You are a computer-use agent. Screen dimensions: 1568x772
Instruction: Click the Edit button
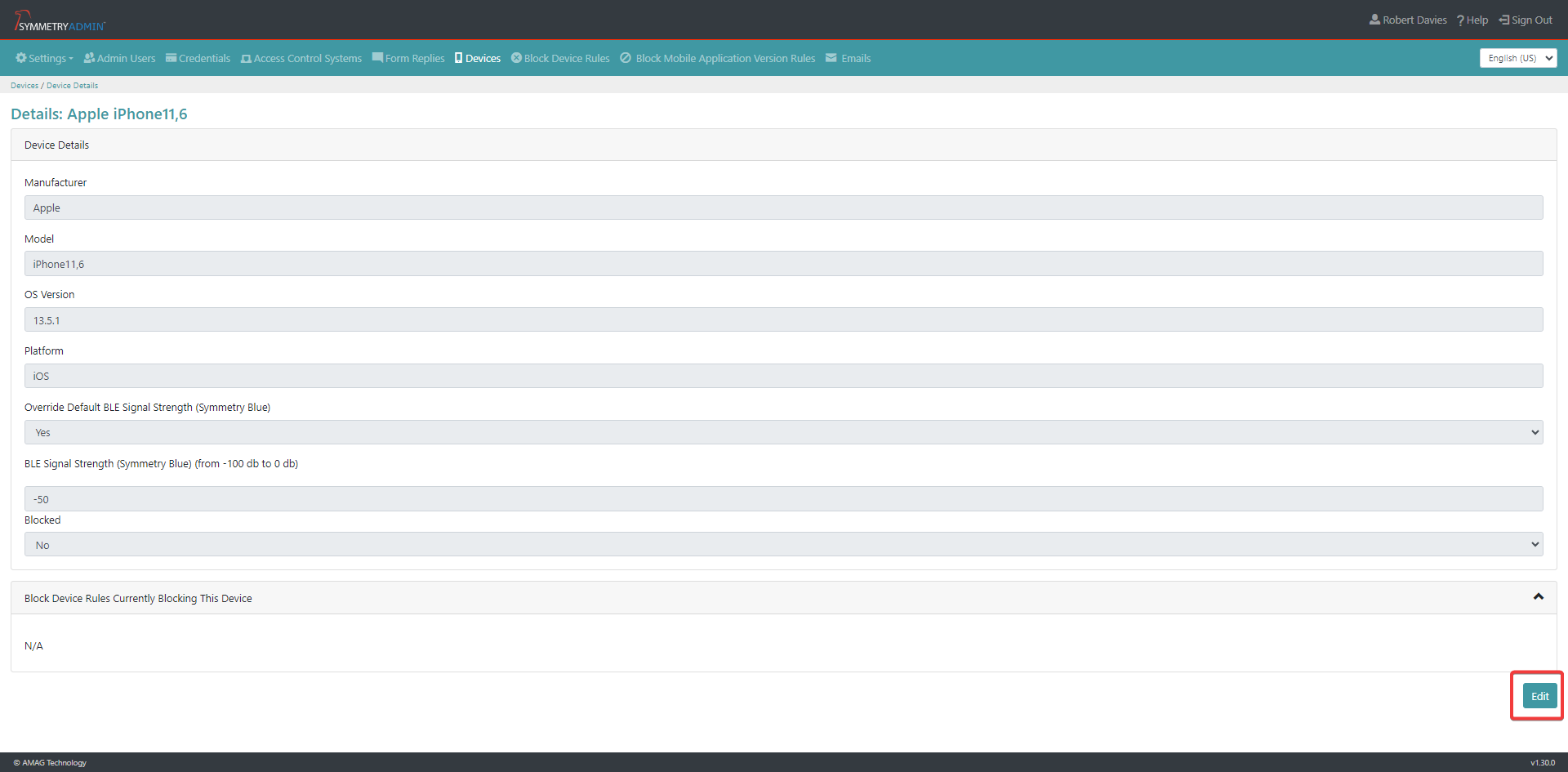click(1539, 696)
